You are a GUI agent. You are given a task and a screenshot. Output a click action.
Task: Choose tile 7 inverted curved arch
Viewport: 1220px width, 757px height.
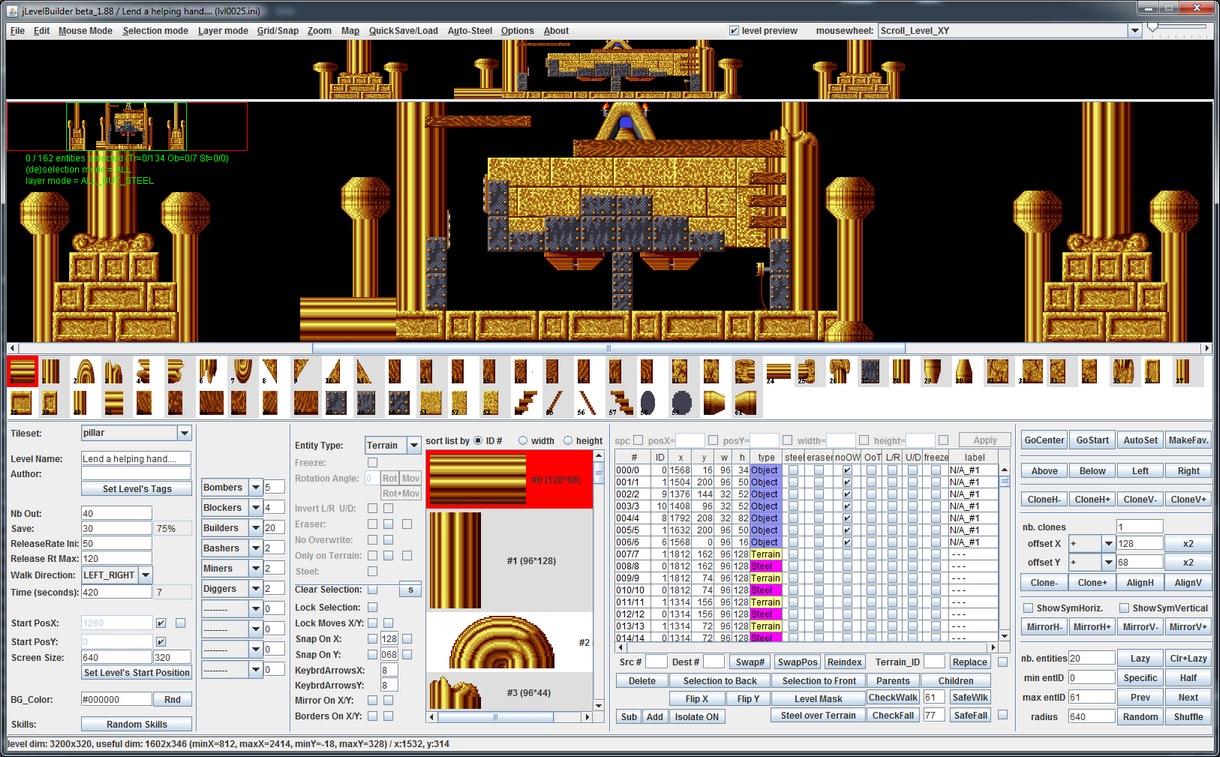(x=243, y=371)
